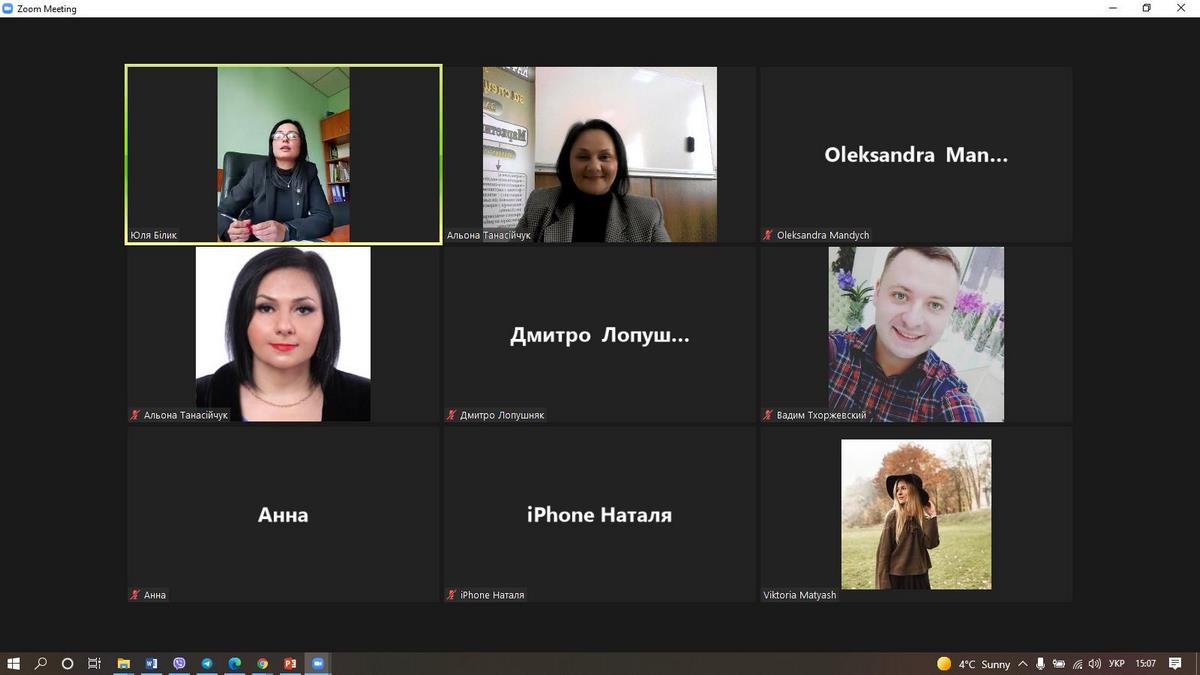The width and height of the screenshot is (1200, 675).
Task: Open Telegram from the taskbar
Action: (207, 663)
